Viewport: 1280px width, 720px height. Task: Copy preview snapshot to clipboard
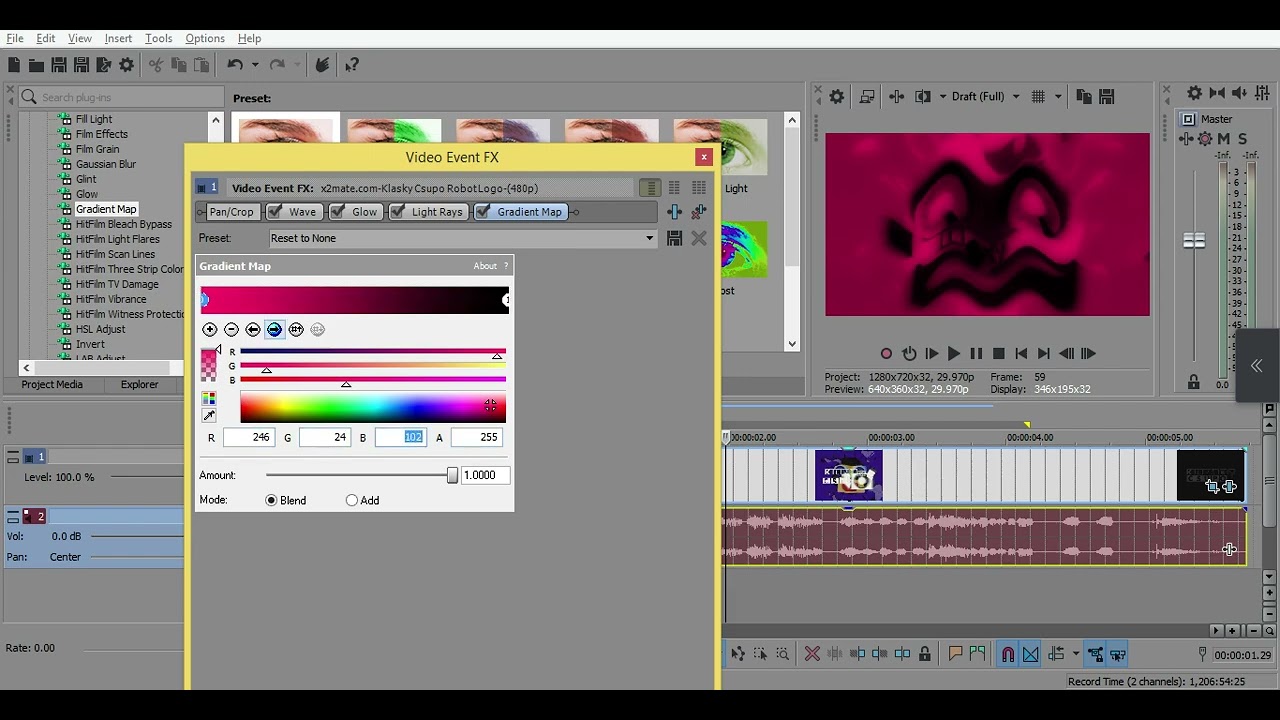[x=1084, y=97]
